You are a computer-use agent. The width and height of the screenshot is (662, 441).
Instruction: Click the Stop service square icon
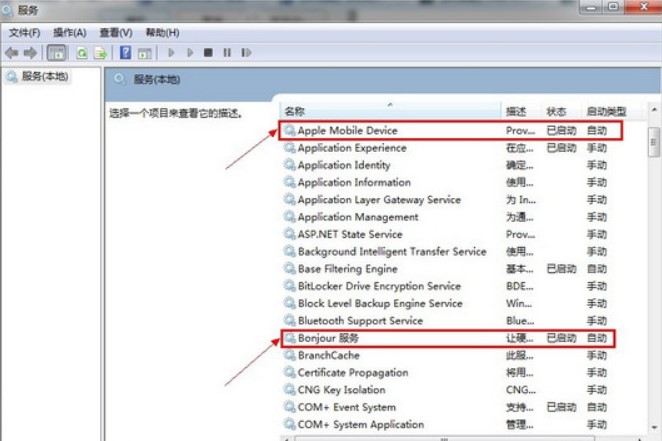coord(208,52)
